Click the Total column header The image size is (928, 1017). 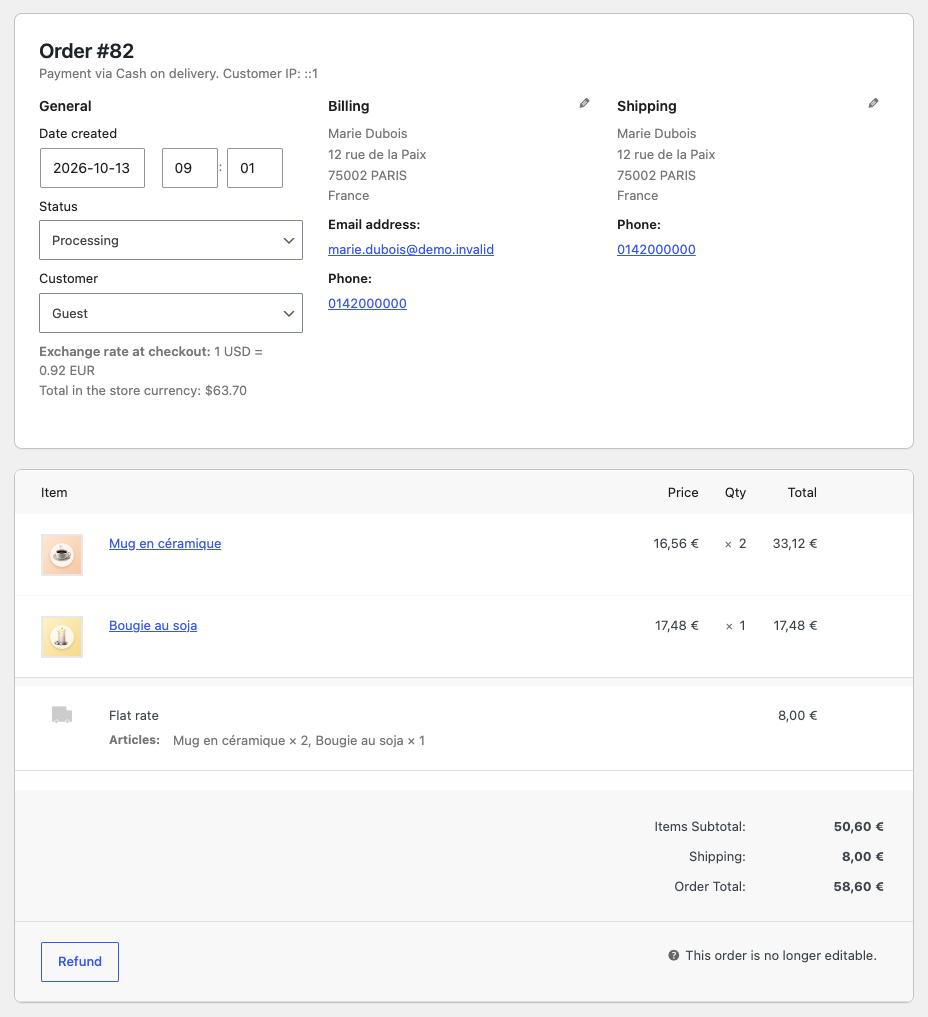(x=802, y=492)
